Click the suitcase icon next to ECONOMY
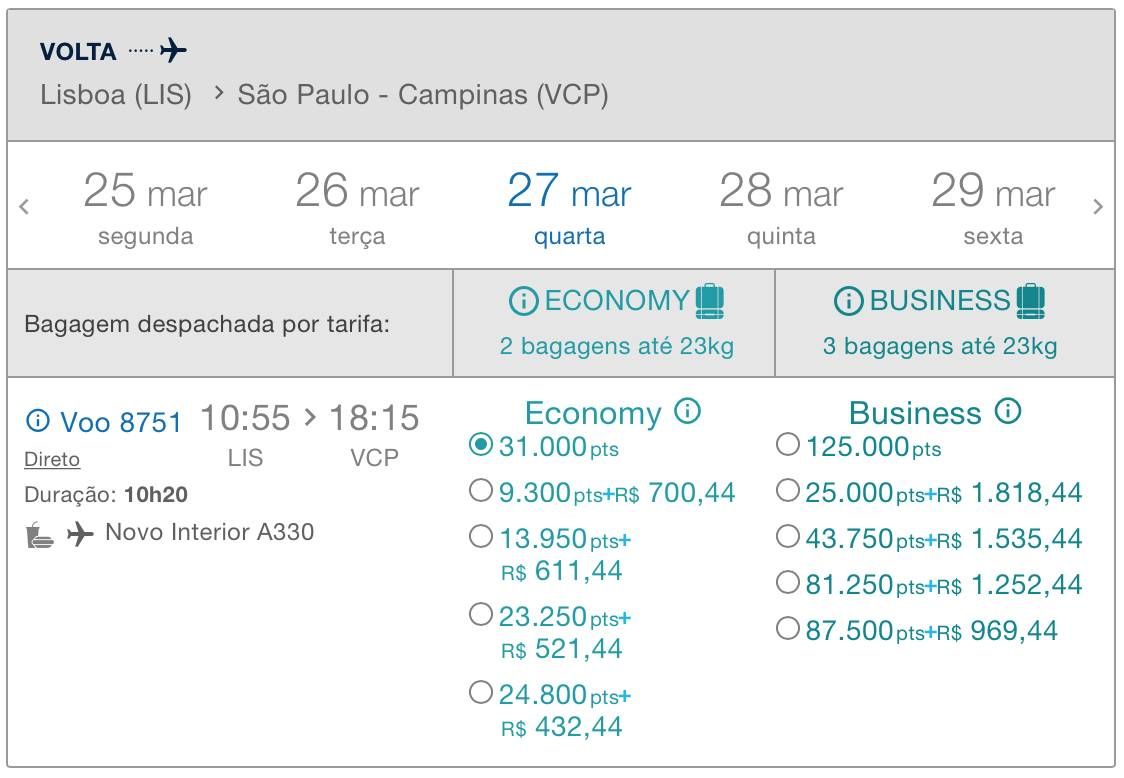 point(710,301)
